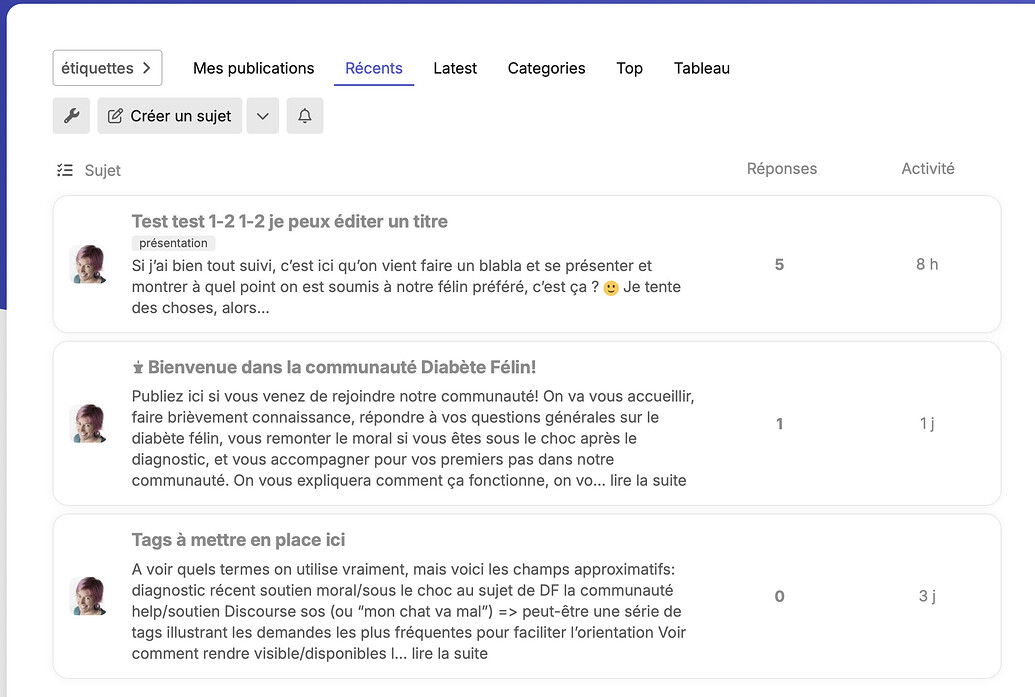The width and height of the screenshot is (1035, 697).
Task: Open the Categories tab
Action: (546, 68)
